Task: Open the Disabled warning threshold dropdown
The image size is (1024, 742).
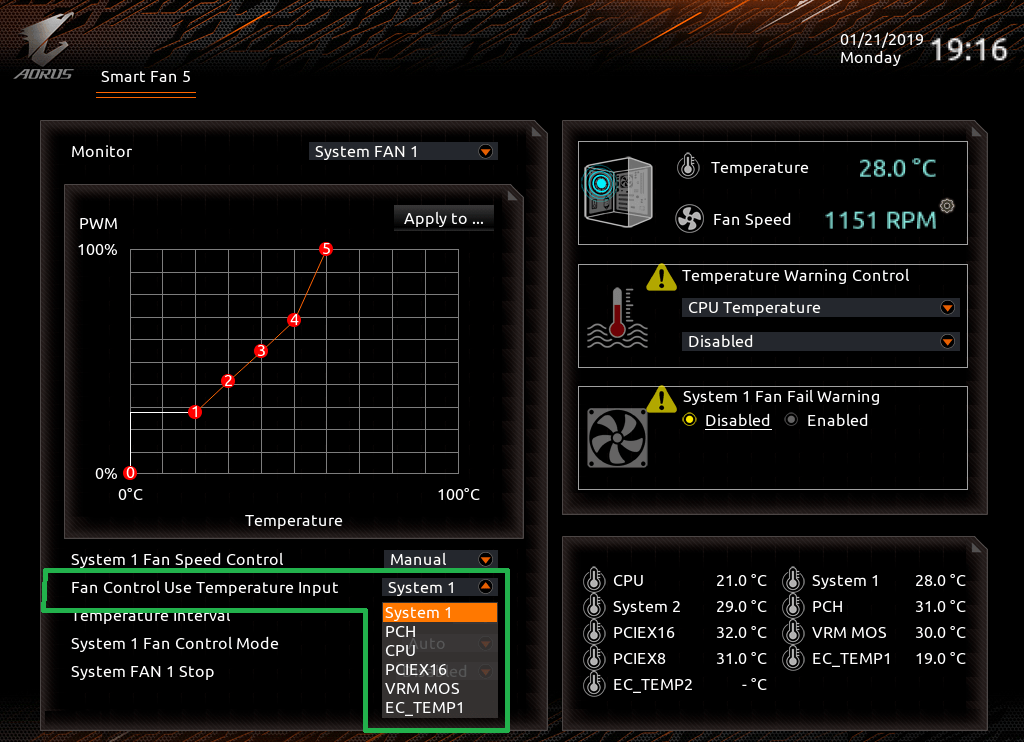Action: 820,342
